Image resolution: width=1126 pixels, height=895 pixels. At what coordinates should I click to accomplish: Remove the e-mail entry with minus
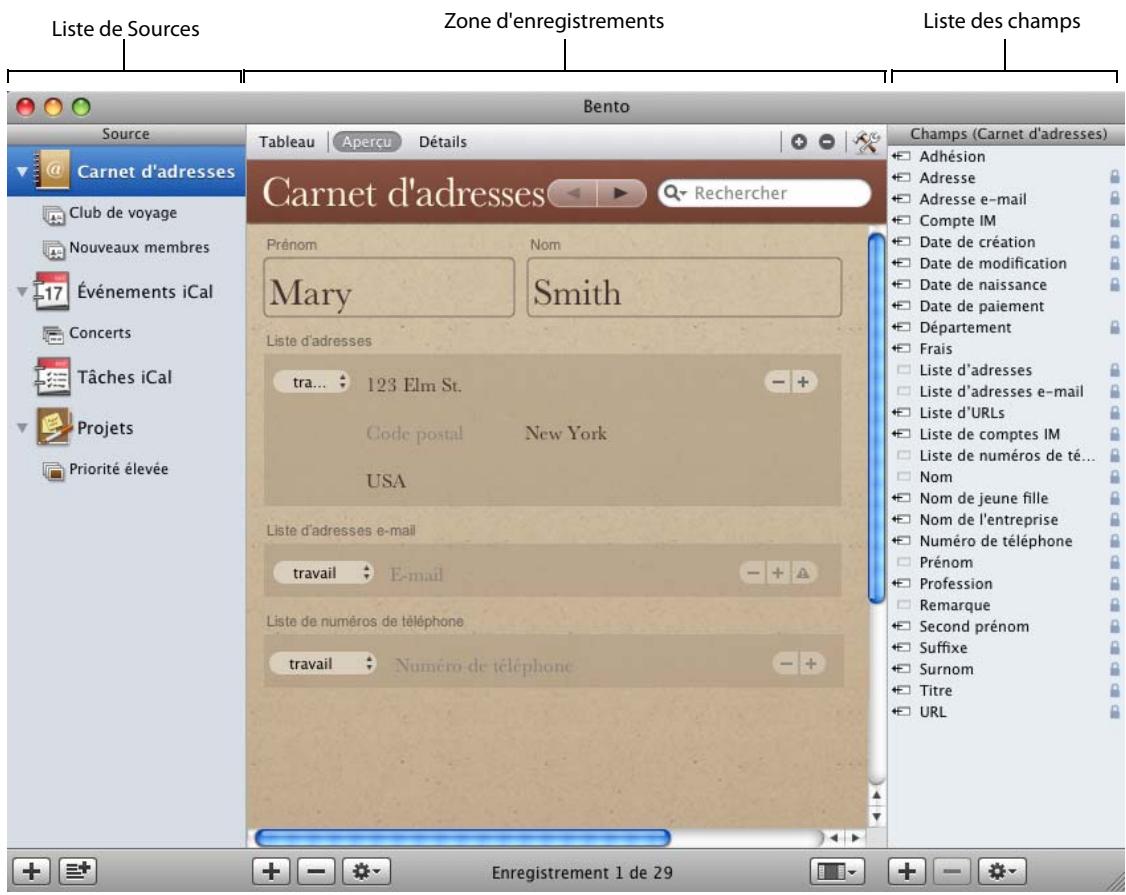click(x=753, y=573)
